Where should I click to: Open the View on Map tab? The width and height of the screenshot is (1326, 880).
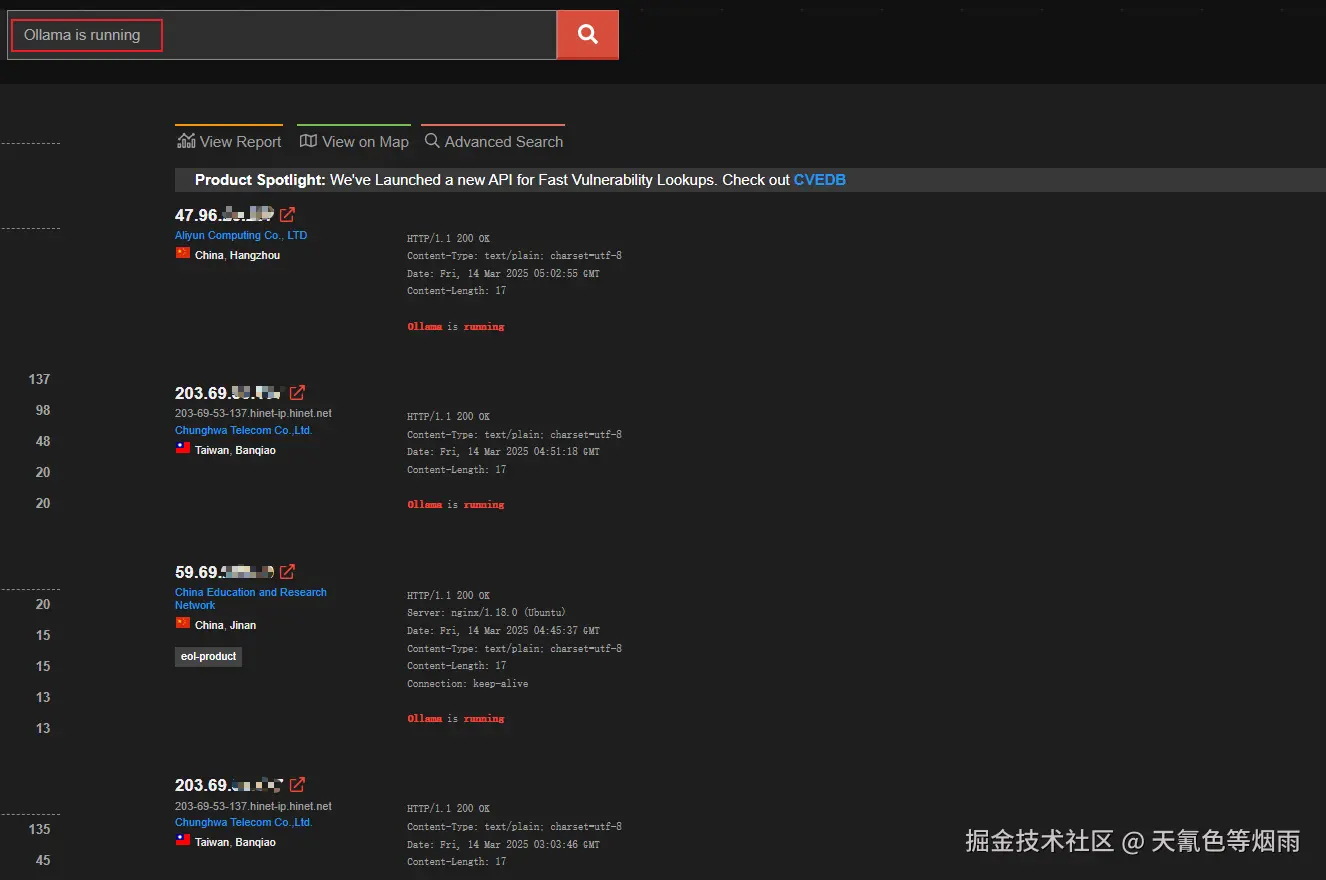(x=354, y=141)
